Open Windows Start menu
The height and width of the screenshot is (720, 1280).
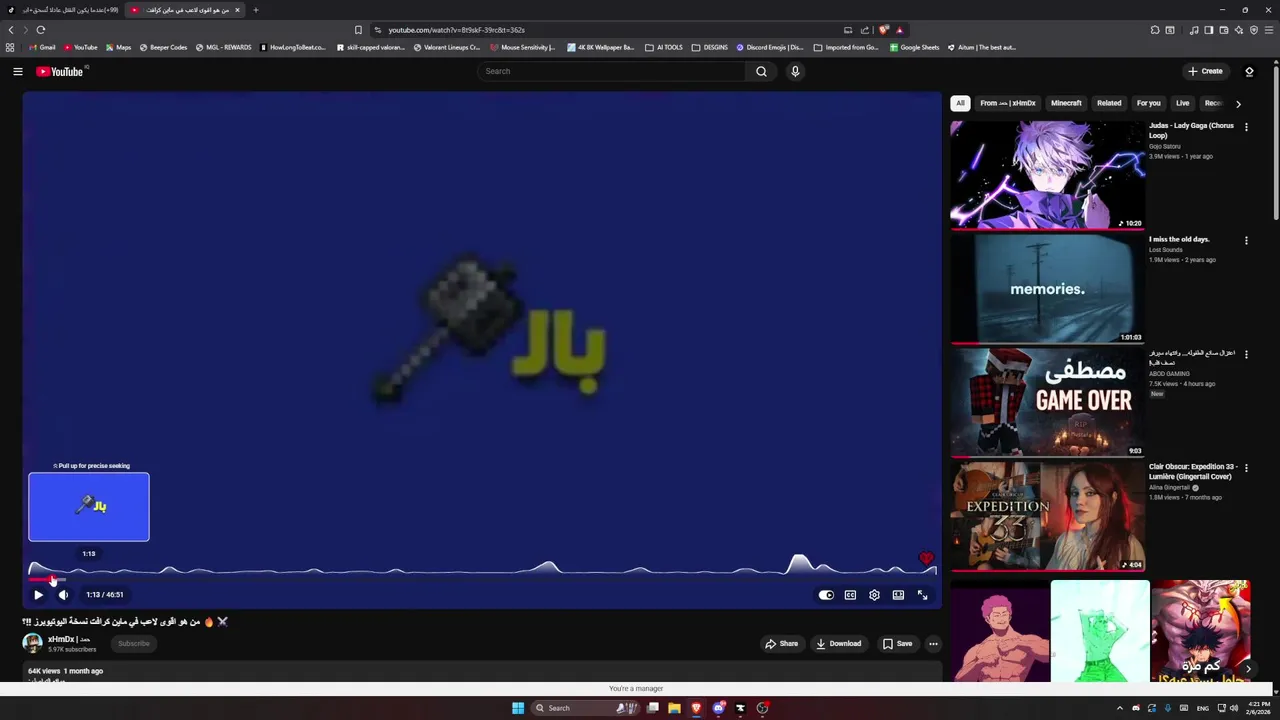(x=518, y=708)
